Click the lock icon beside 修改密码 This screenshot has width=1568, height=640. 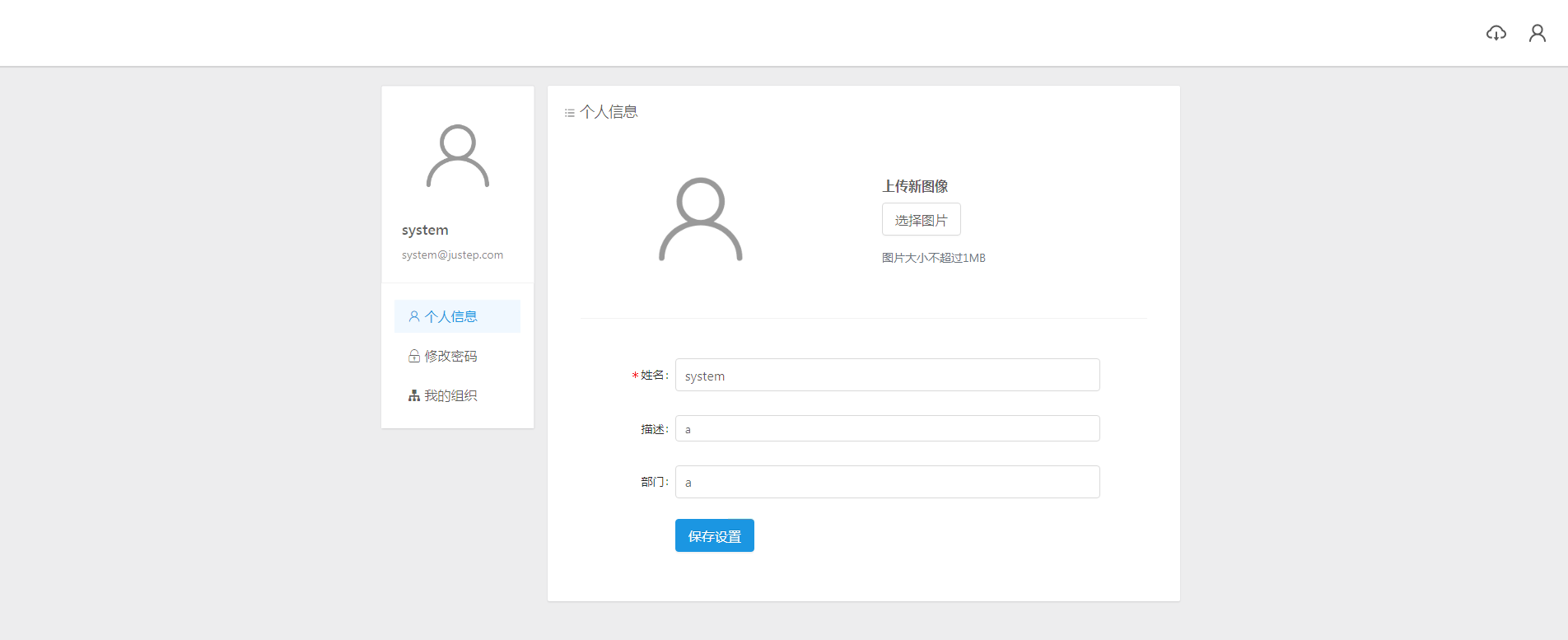pyautogui.click(x=414, y=356)
